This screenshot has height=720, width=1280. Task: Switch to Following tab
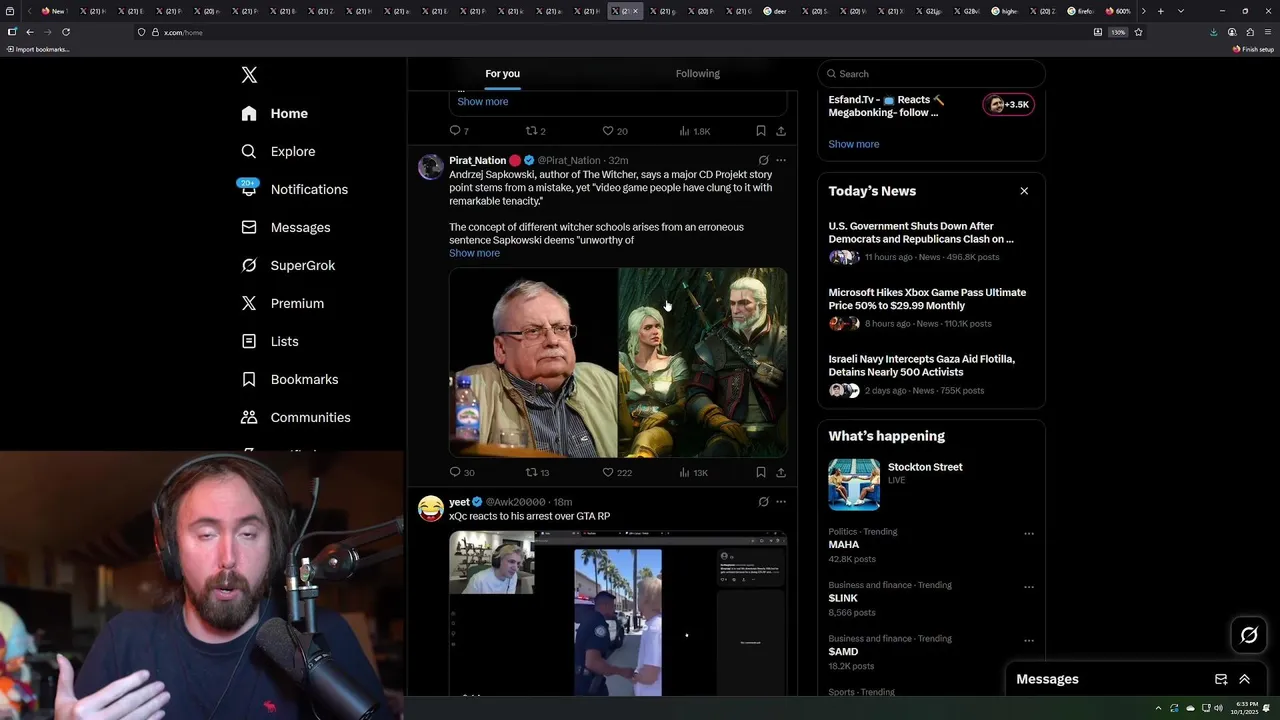point(698,74)
